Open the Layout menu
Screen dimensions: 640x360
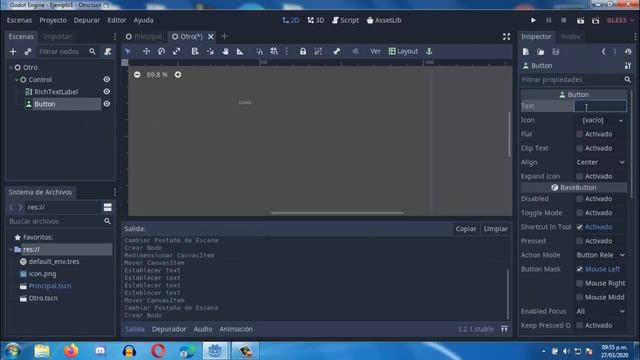(403, 51)
